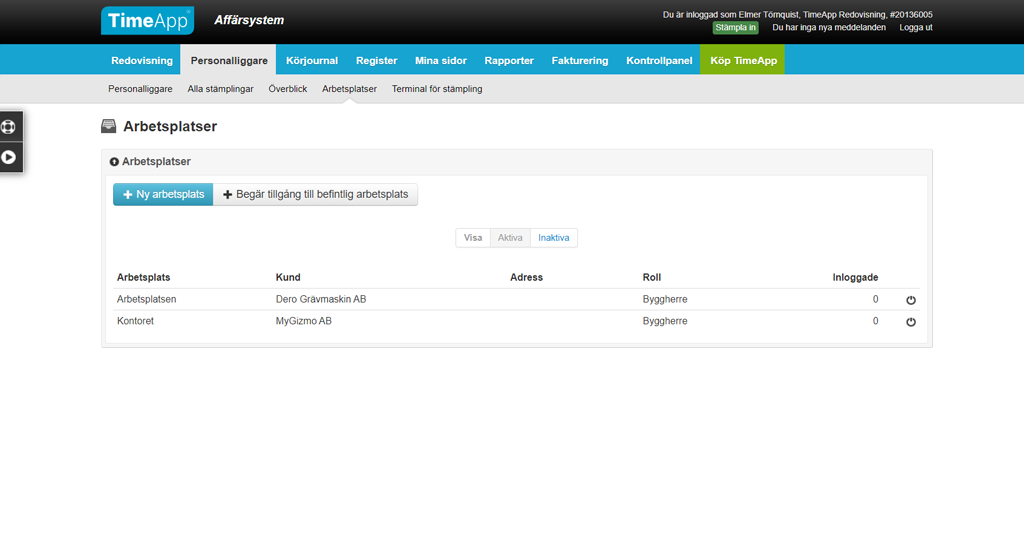Open the Dero Grävmaskin AB table row
The width and height of the screenshot is (1024, 546).
point(320,299)
